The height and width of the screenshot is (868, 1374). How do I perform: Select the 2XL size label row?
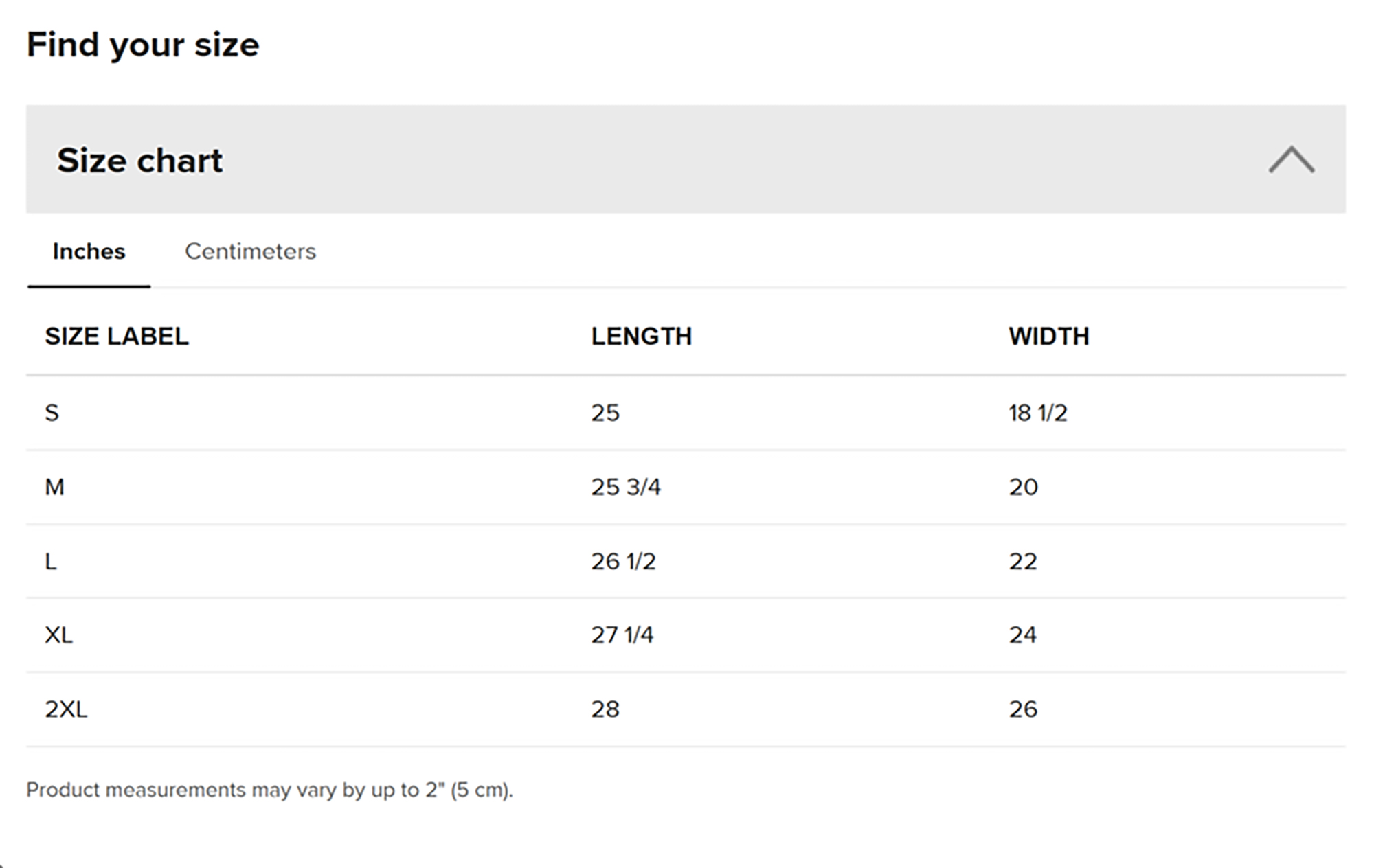pyautogui.click(x=66, y=709)
